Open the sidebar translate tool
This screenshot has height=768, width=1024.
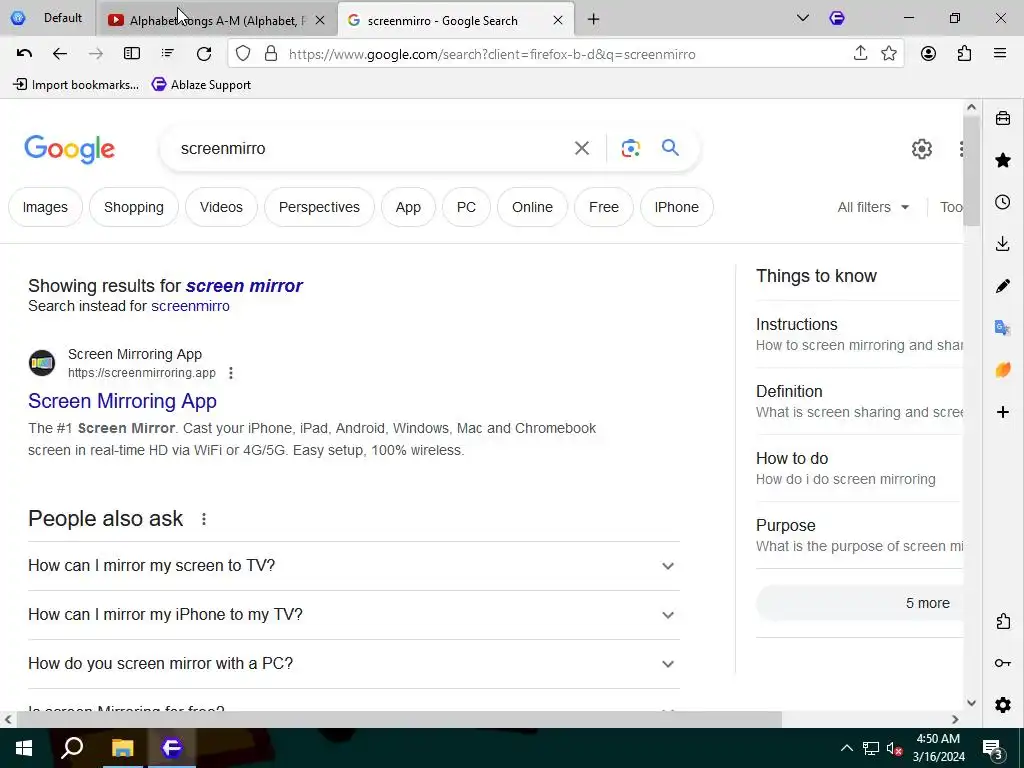(1003, 328)
